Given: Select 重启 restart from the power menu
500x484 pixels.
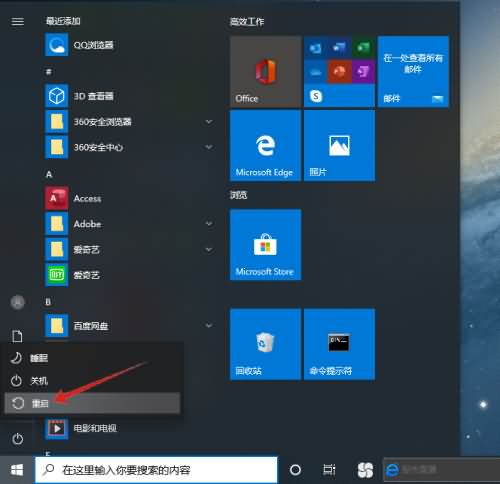Looking at the screenshot, I should pos(92,403).
